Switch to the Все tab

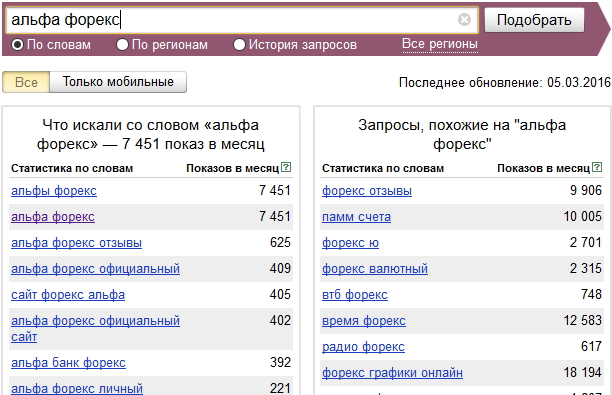[26, 82]
